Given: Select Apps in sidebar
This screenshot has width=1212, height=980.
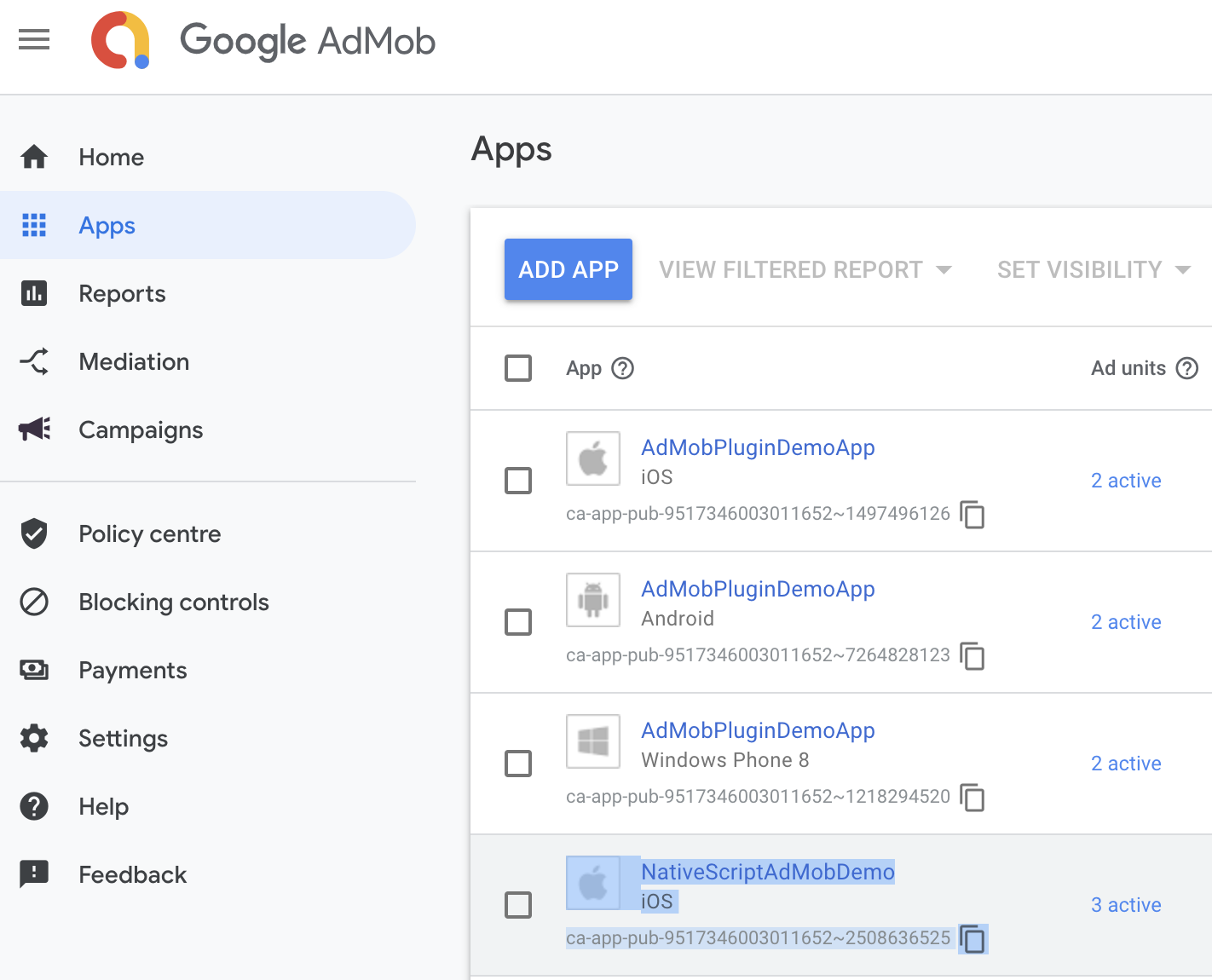Looking at the screenshot, I should 208,225.
